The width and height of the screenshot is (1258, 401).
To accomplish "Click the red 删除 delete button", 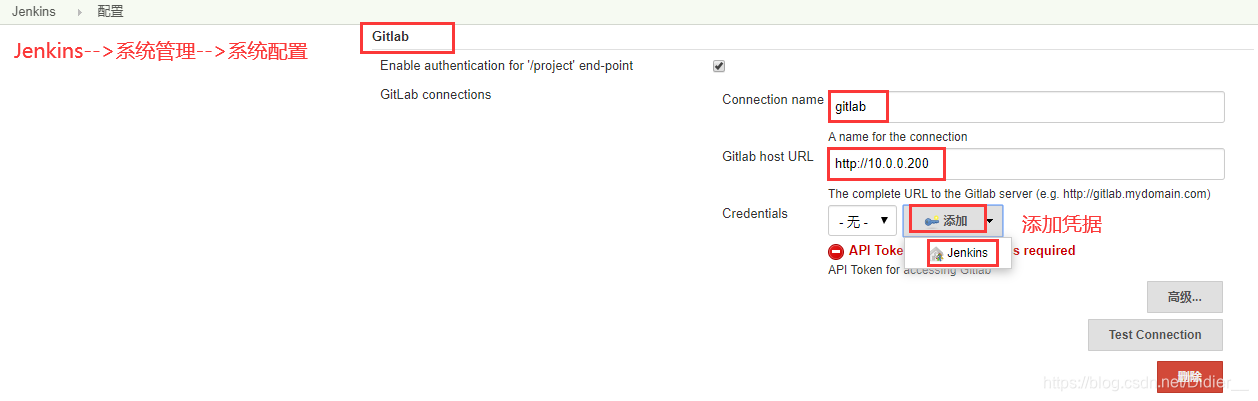I will pos(1189,376).
